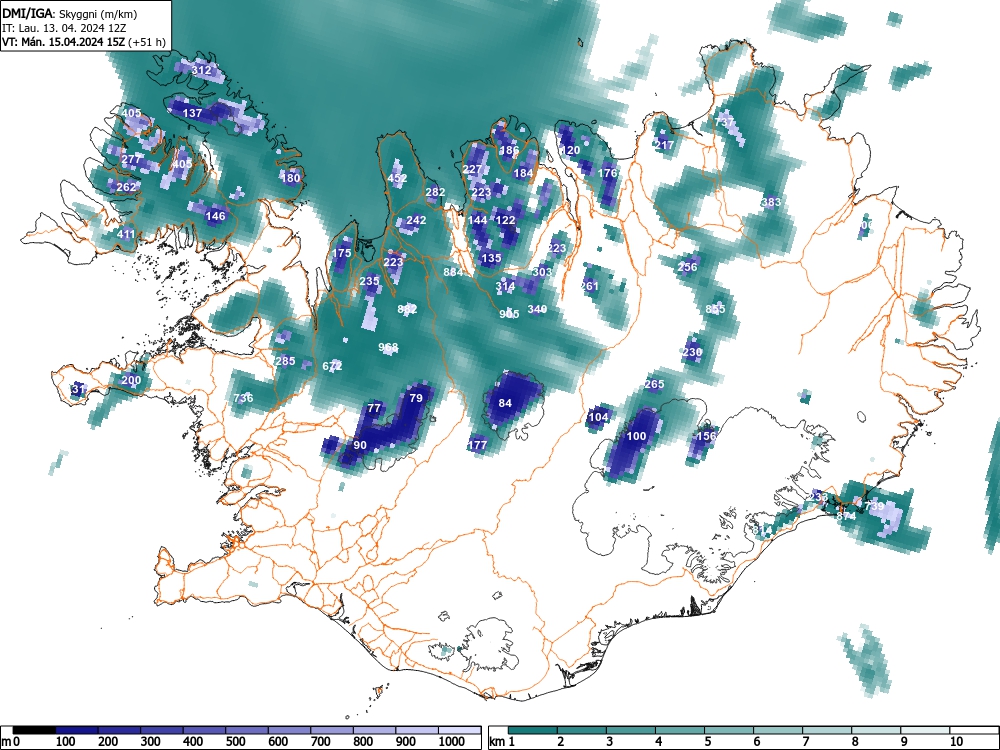Select km legend swatch between 1 and 2
Viewport: 1000px width, 750px height.
pyautogui.click(x=533, y=730)
